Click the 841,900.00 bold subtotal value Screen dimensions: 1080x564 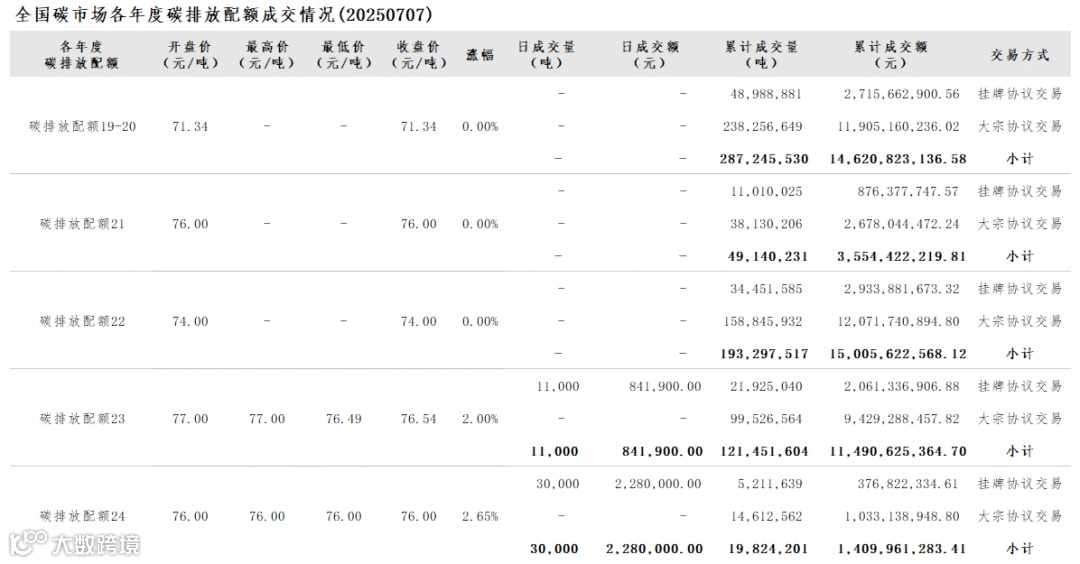tap(665, 452)
